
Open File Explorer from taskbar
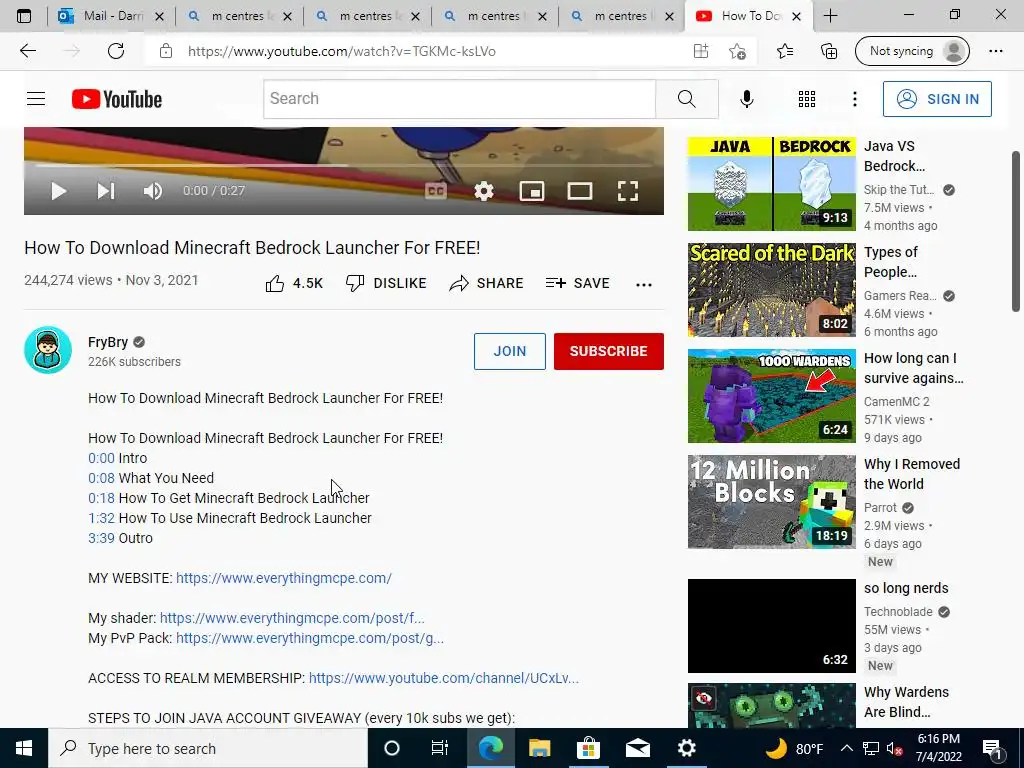[539, 748]
